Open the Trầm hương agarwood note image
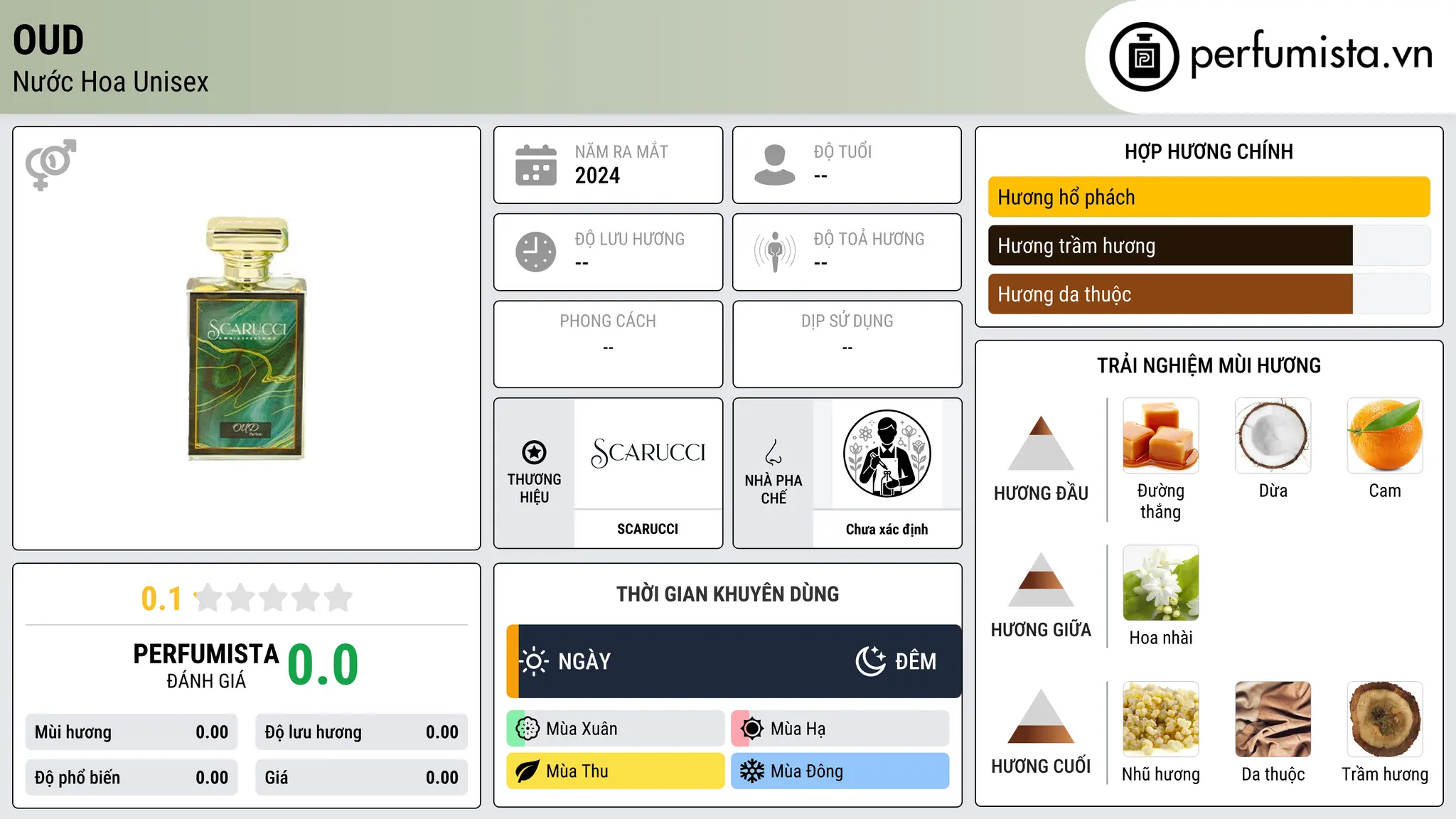The width and height of the screenshot is (1456, 819). click(x=1385, y=719)
